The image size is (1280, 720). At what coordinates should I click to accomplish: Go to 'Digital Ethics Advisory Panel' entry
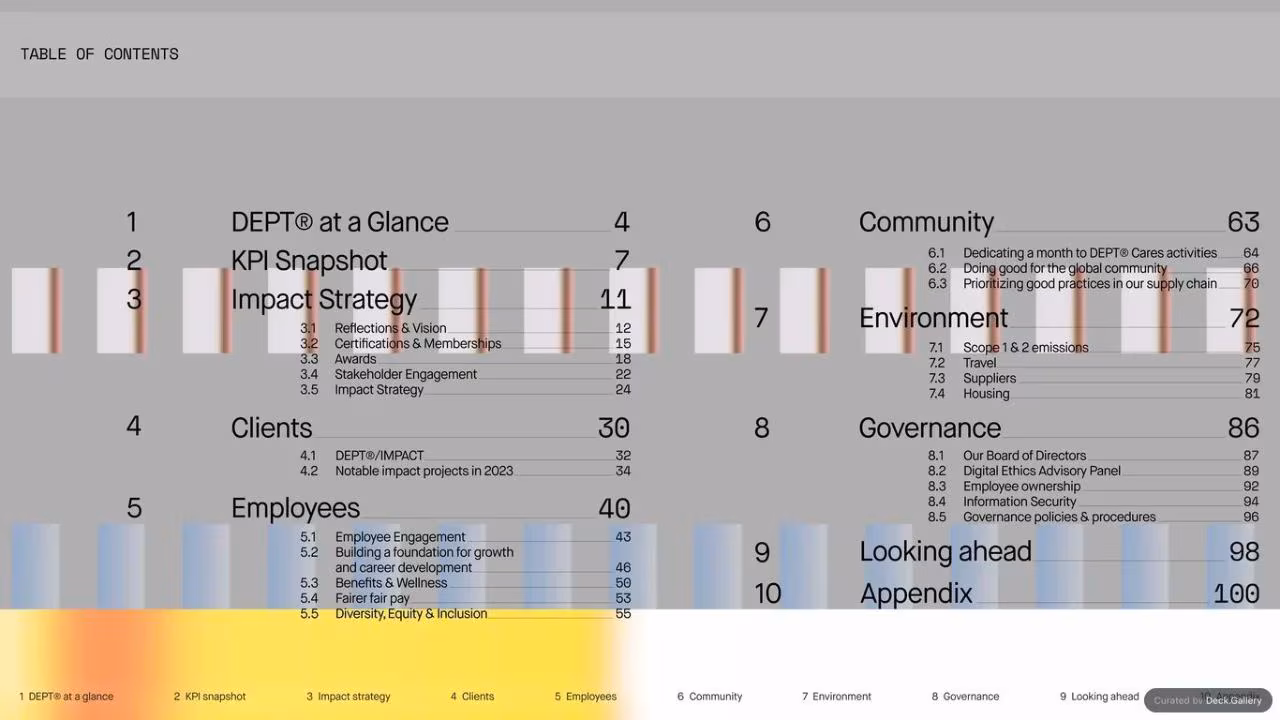point(1042,471)
